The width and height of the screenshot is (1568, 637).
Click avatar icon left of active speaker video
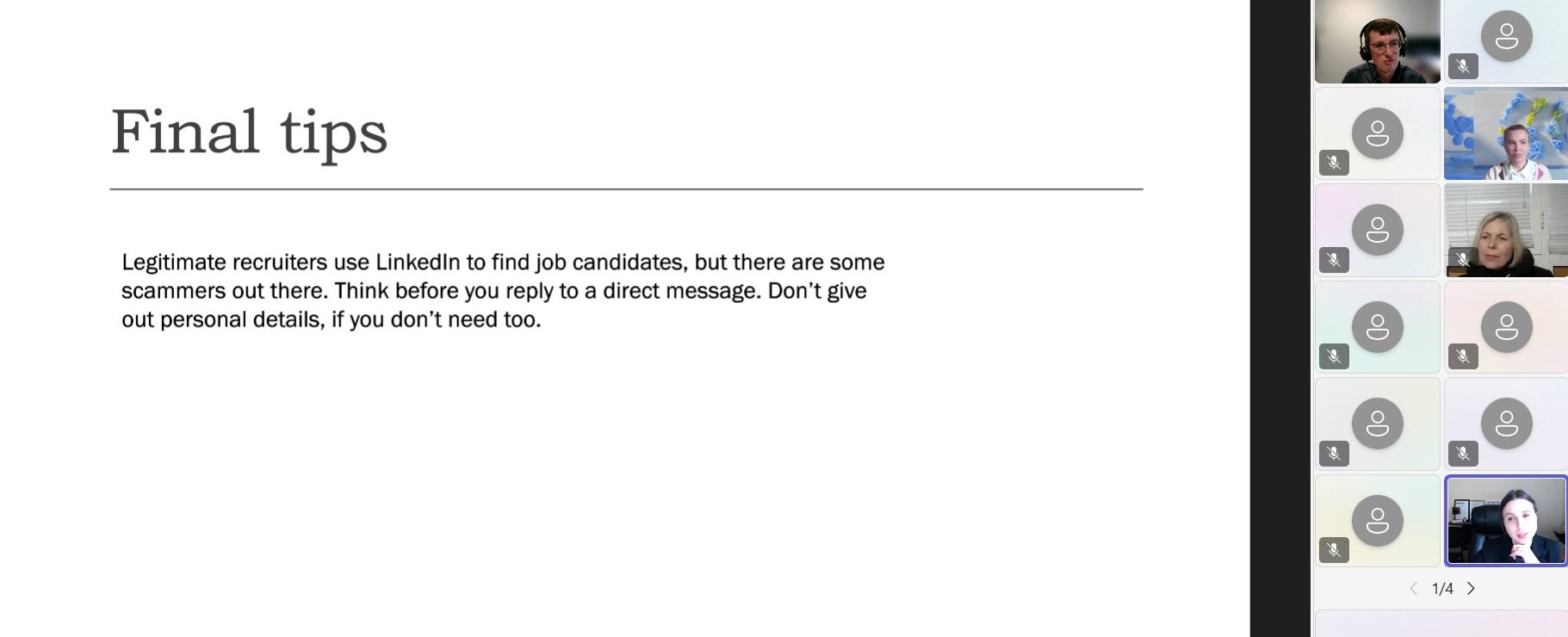(x=1377, y=521)
